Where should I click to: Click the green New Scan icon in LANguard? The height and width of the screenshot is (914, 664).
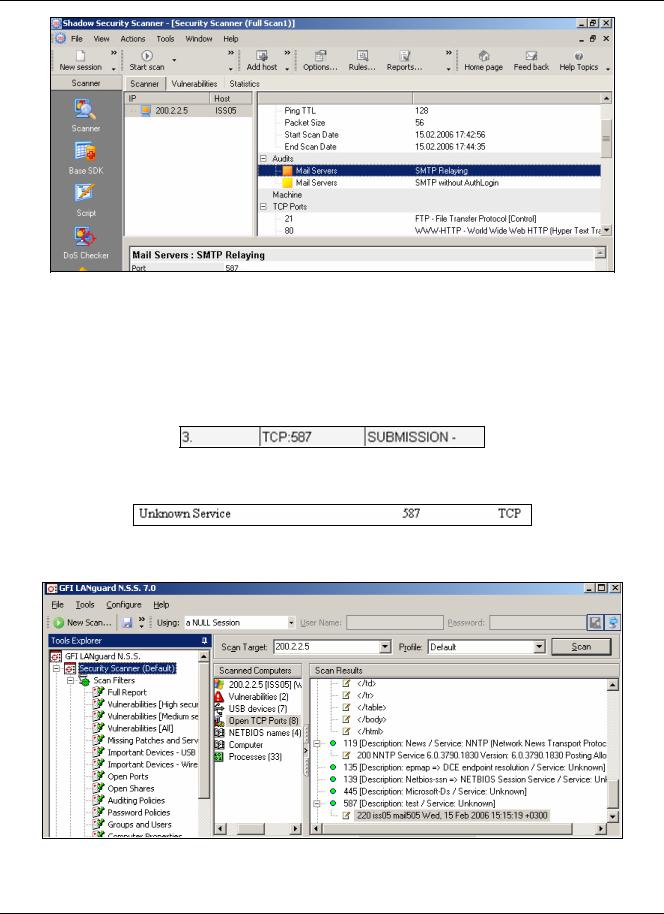(58, 623)
